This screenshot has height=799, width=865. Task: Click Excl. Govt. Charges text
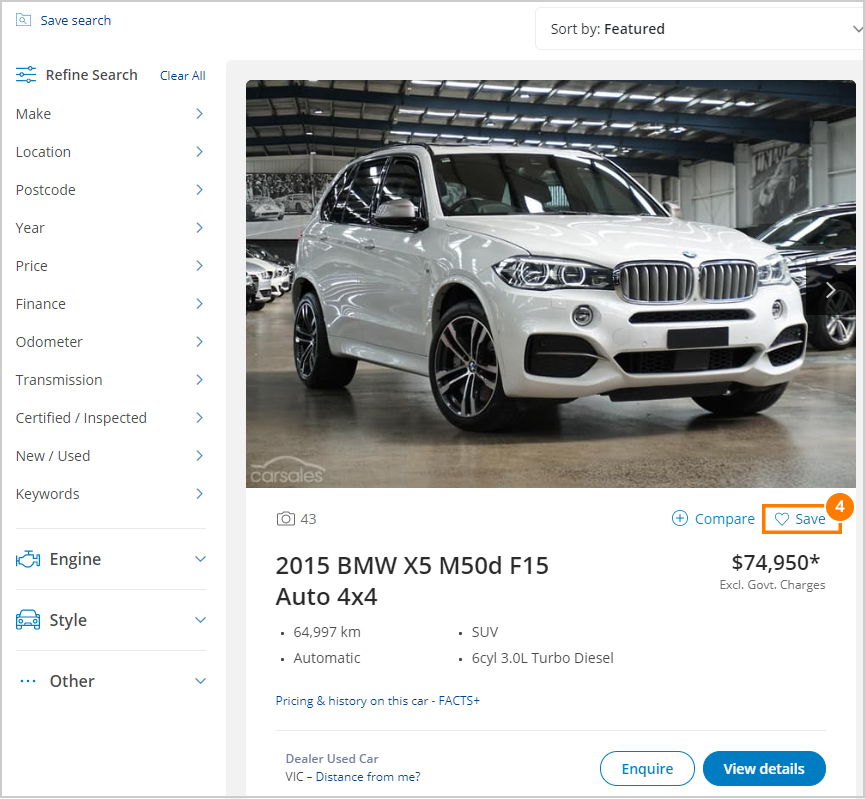pyautogui.click(x=772, y=585)
